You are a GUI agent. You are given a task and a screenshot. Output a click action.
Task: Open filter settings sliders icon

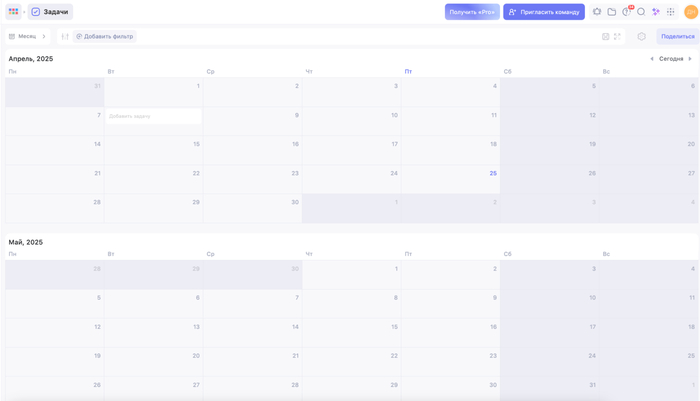point(65,36)
